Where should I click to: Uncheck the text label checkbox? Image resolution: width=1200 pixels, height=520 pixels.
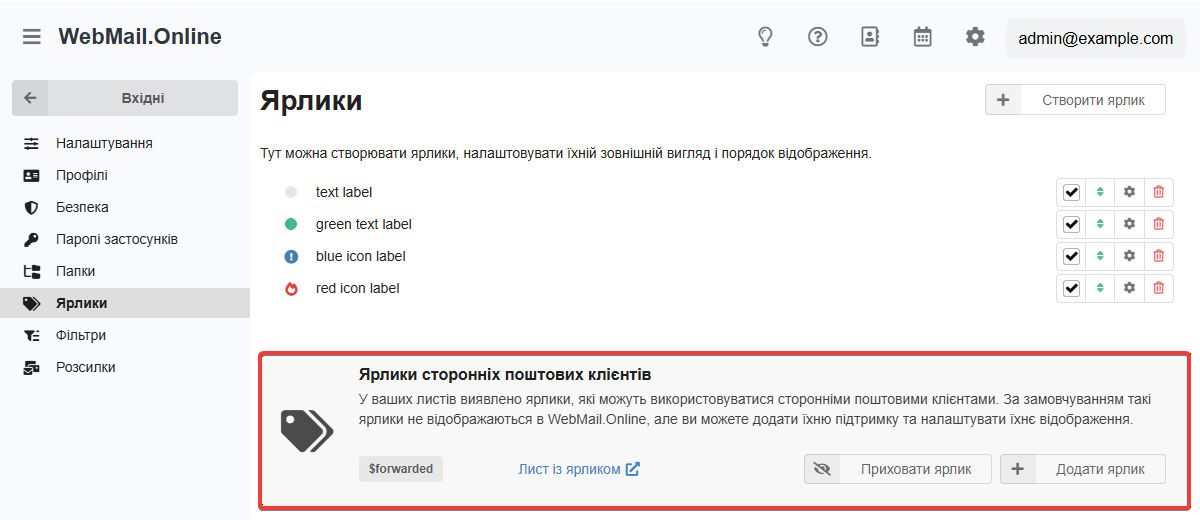(x=1072, y=192)
